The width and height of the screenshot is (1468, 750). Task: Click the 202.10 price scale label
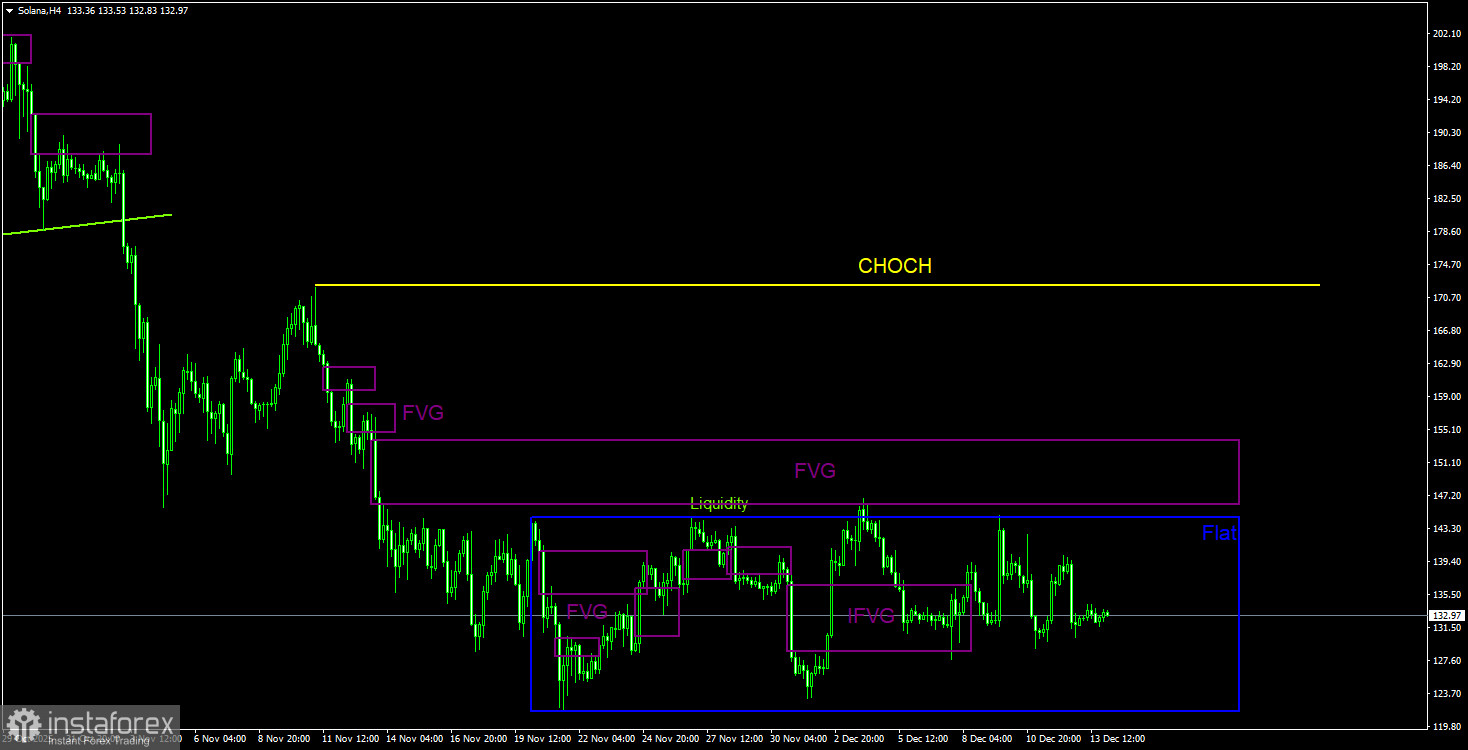pyautogui.click(x=1445, y=34)
